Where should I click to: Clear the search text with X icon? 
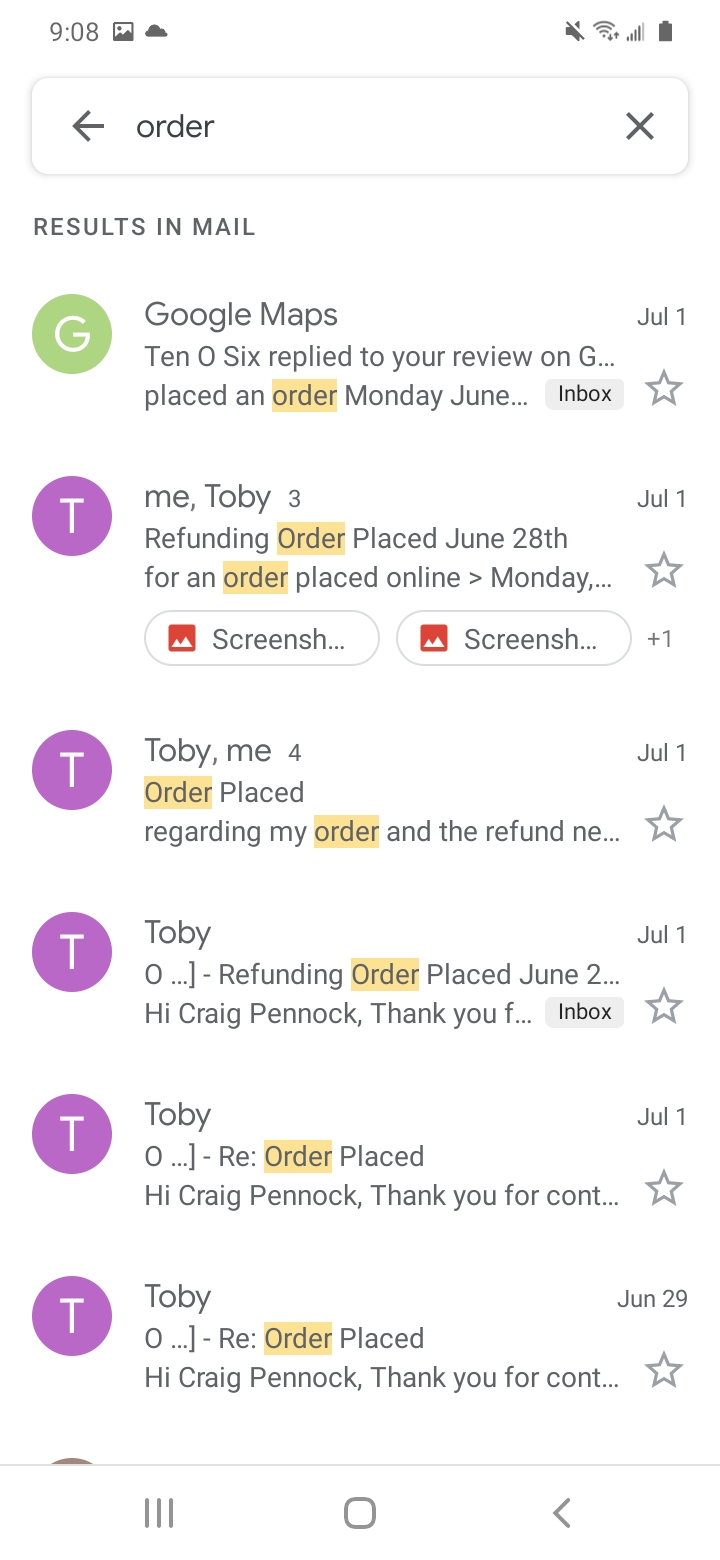tap(639, 126)
